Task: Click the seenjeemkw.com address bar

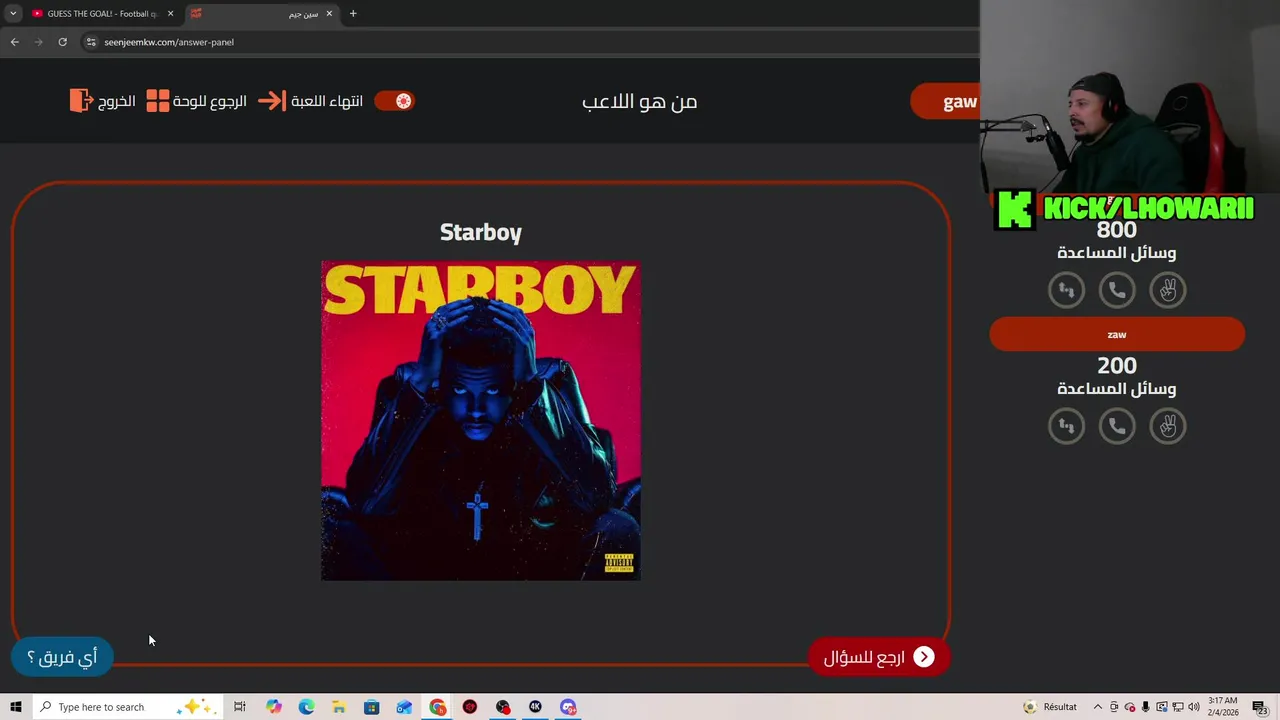Action: pyautogui.click(x=169, y=42)
